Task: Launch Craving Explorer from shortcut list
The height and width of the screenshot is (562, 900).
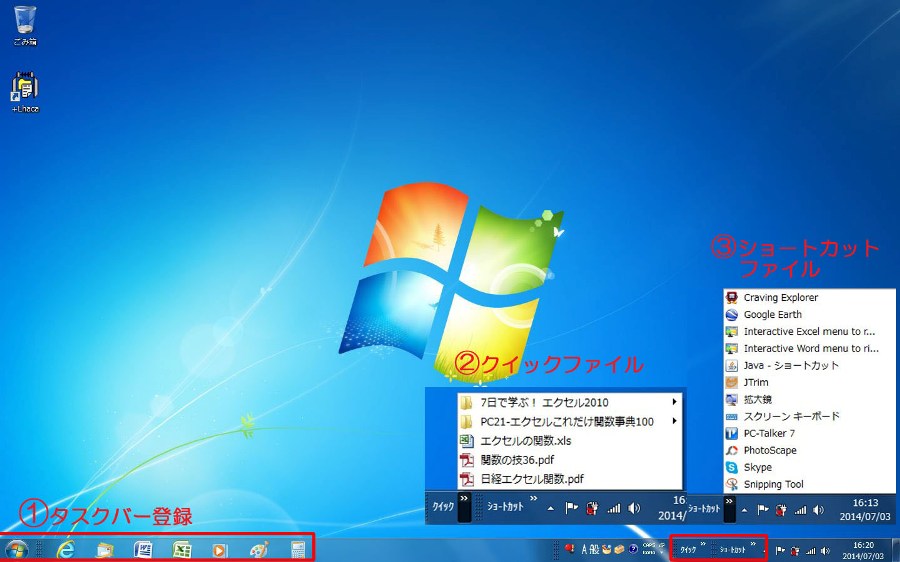Action: pyautogui.click(x=809, y=297)
